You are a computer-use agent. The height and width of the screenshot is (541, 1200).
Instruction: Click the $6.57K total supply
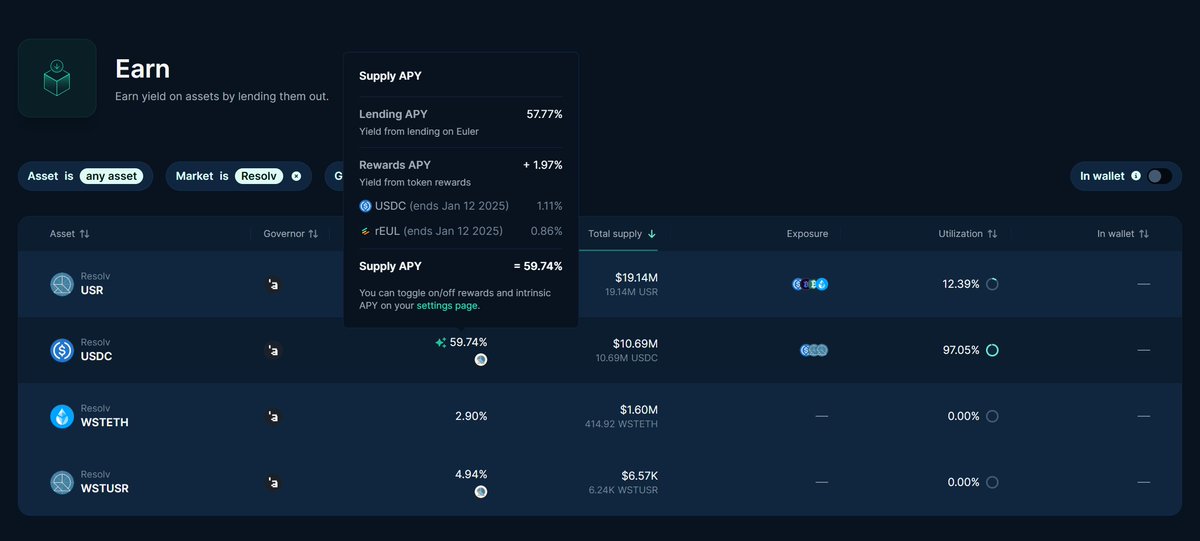639,475
